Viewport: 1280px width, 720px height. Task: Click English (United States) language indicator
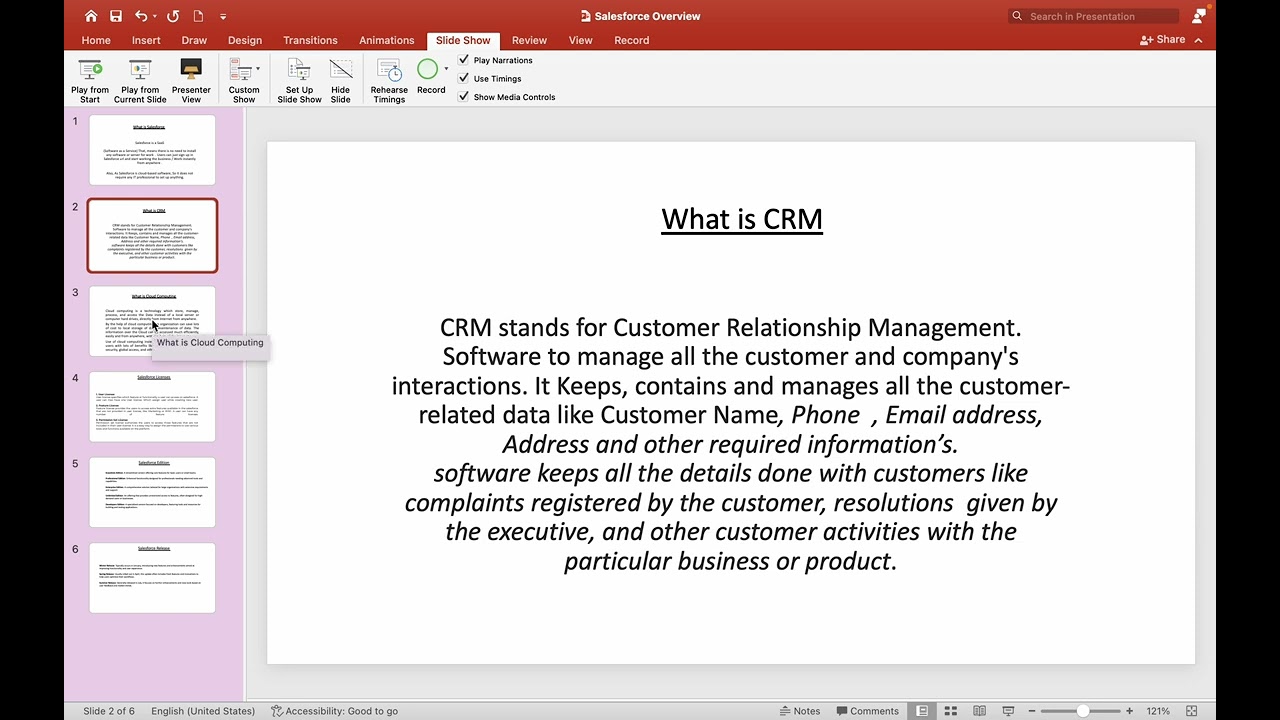point(203,711)
